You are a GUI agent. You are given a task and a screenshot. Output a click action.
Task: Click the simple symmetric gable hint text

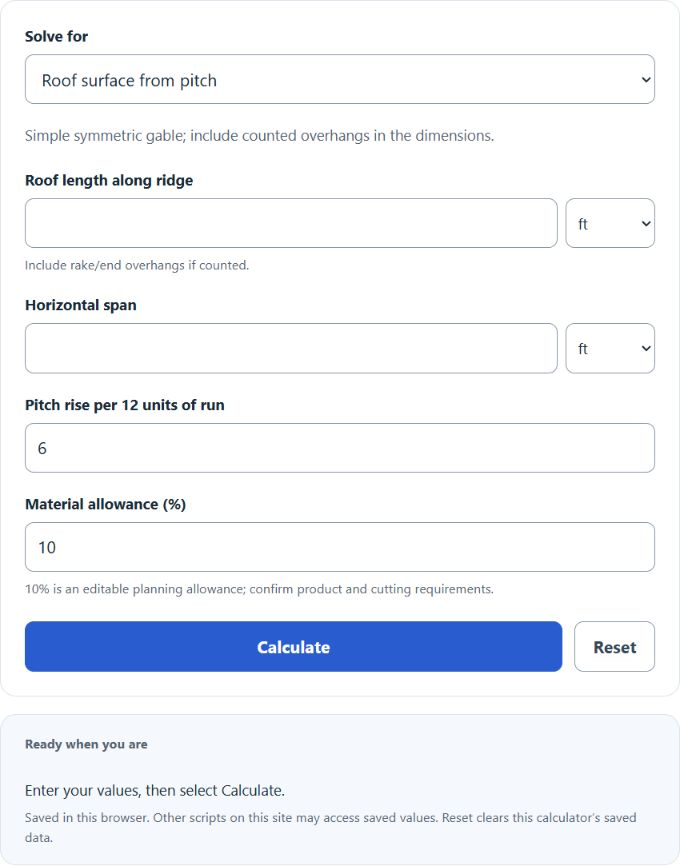pos(260,136)
